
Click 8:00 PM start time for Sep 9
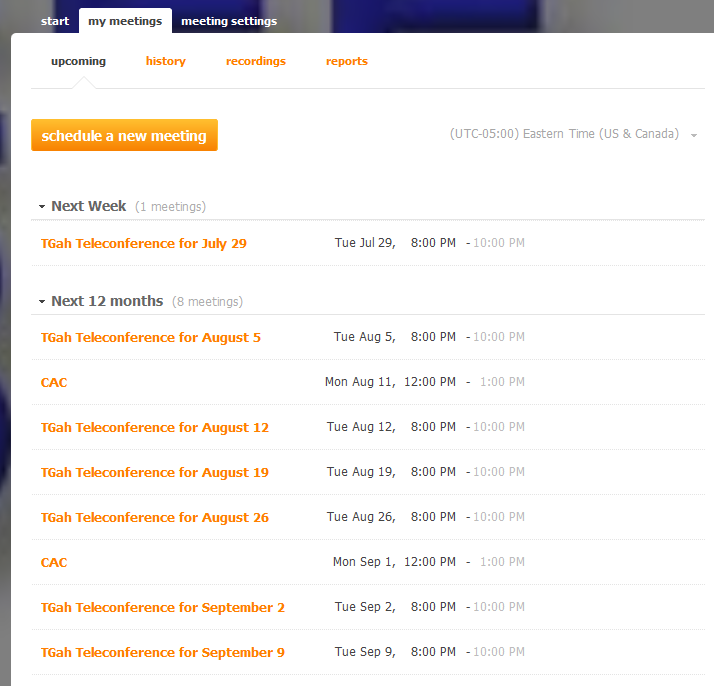[x=433, y=652]
